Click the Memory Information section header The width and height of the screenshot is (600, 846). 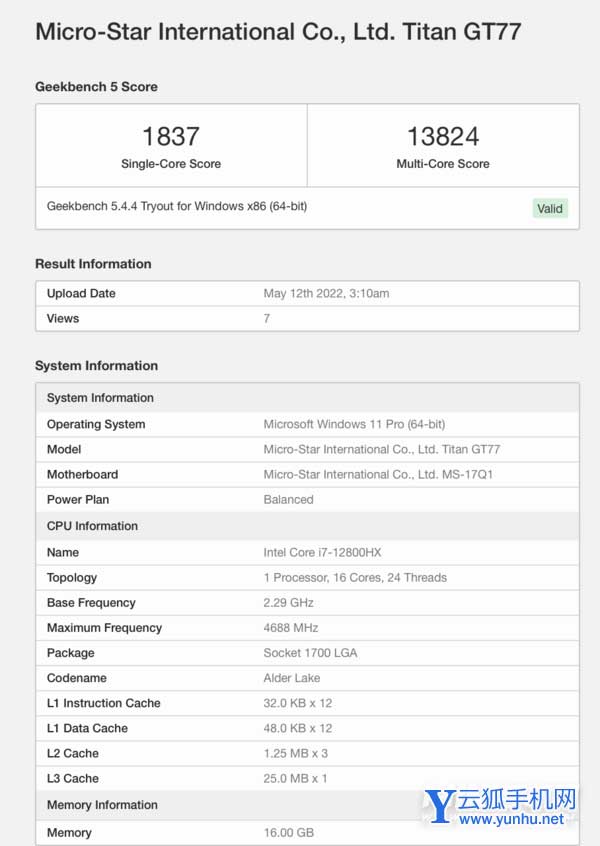click(102, 805)
